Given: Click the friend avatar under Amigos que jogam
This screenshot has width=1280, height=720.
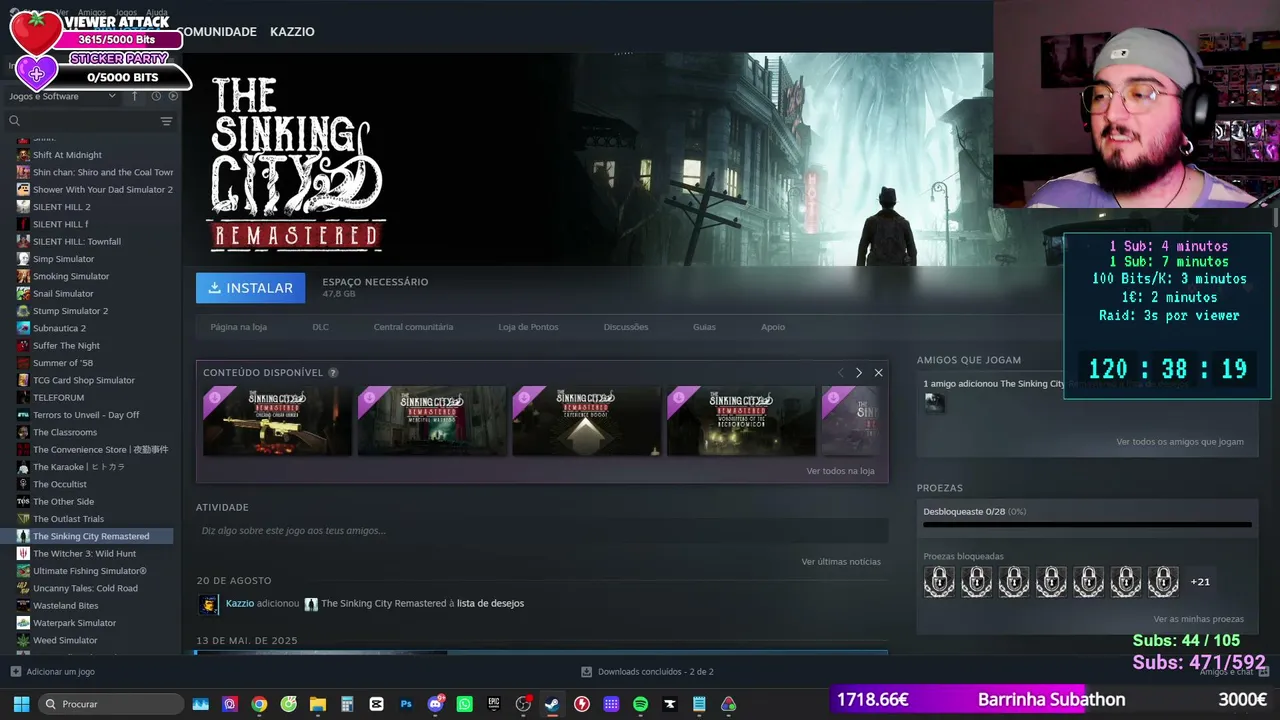Looking at the screenshot, I should (934, 402).
